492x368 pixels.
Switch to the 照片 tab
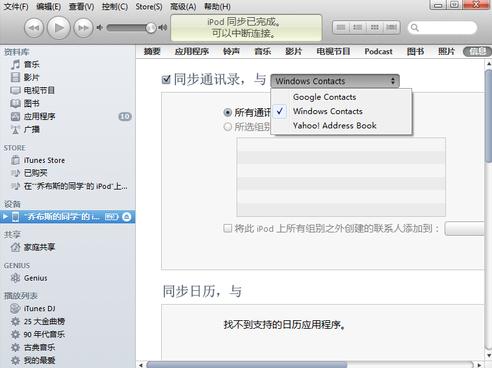coord(446,52)
